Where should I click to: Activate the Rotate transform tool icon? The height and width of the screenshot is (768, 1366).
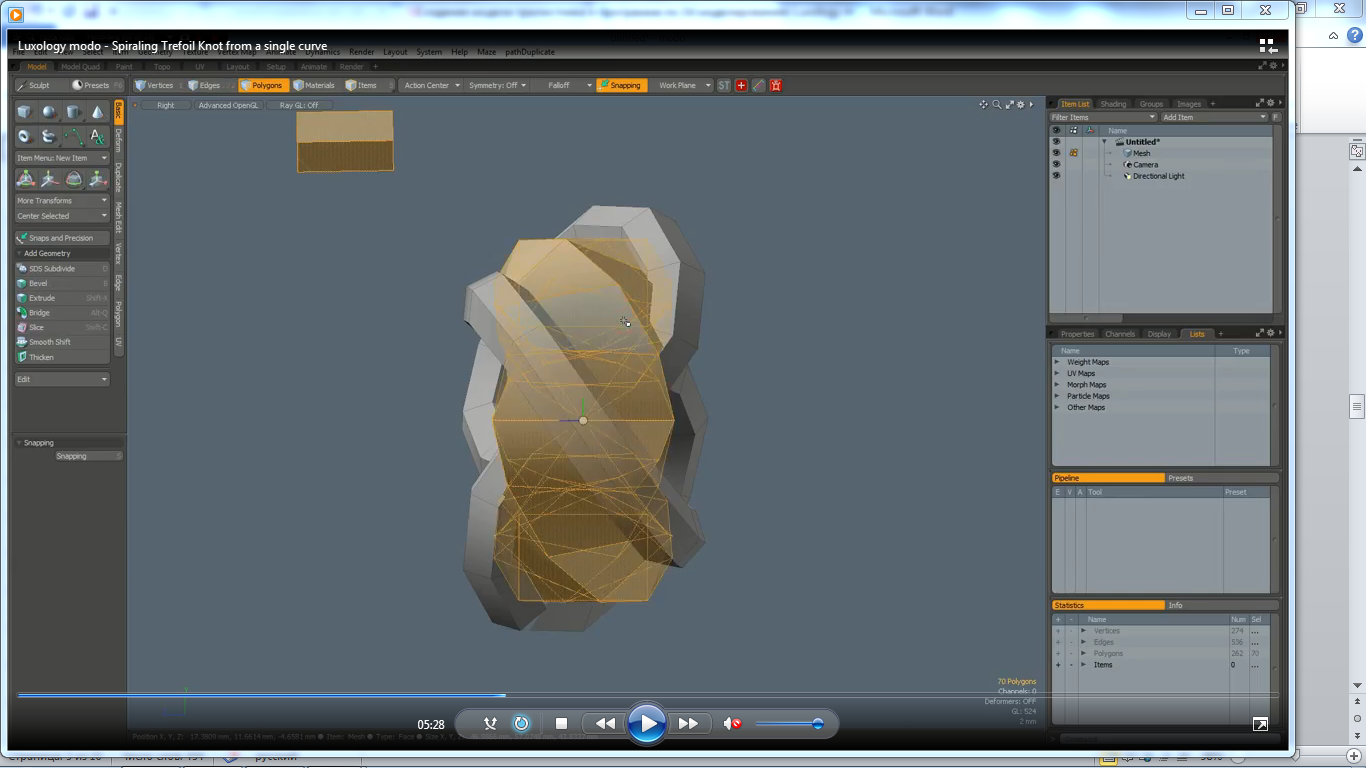[x=73, y=180]
